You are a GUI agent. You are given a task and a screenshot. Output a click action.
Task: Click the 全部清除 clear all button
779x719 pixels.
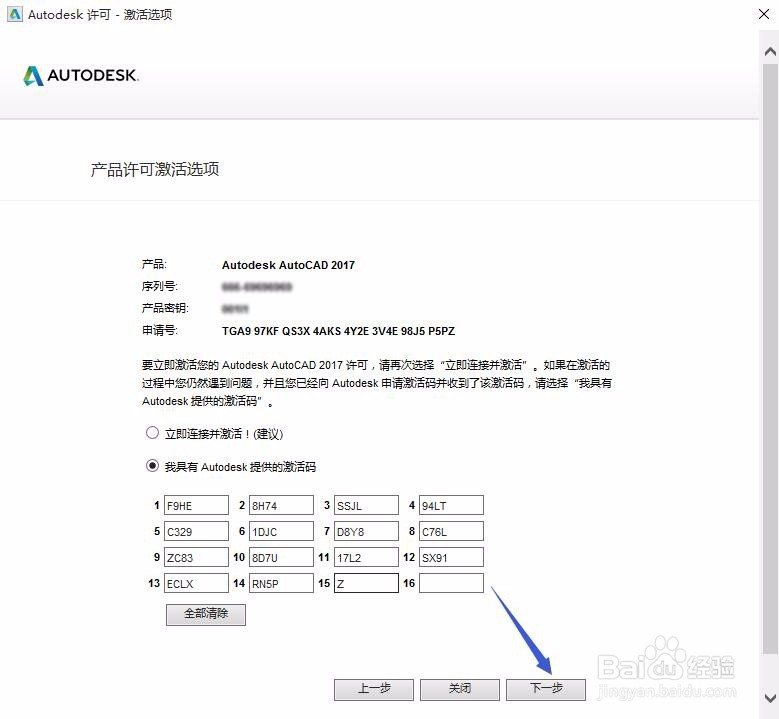206,615
